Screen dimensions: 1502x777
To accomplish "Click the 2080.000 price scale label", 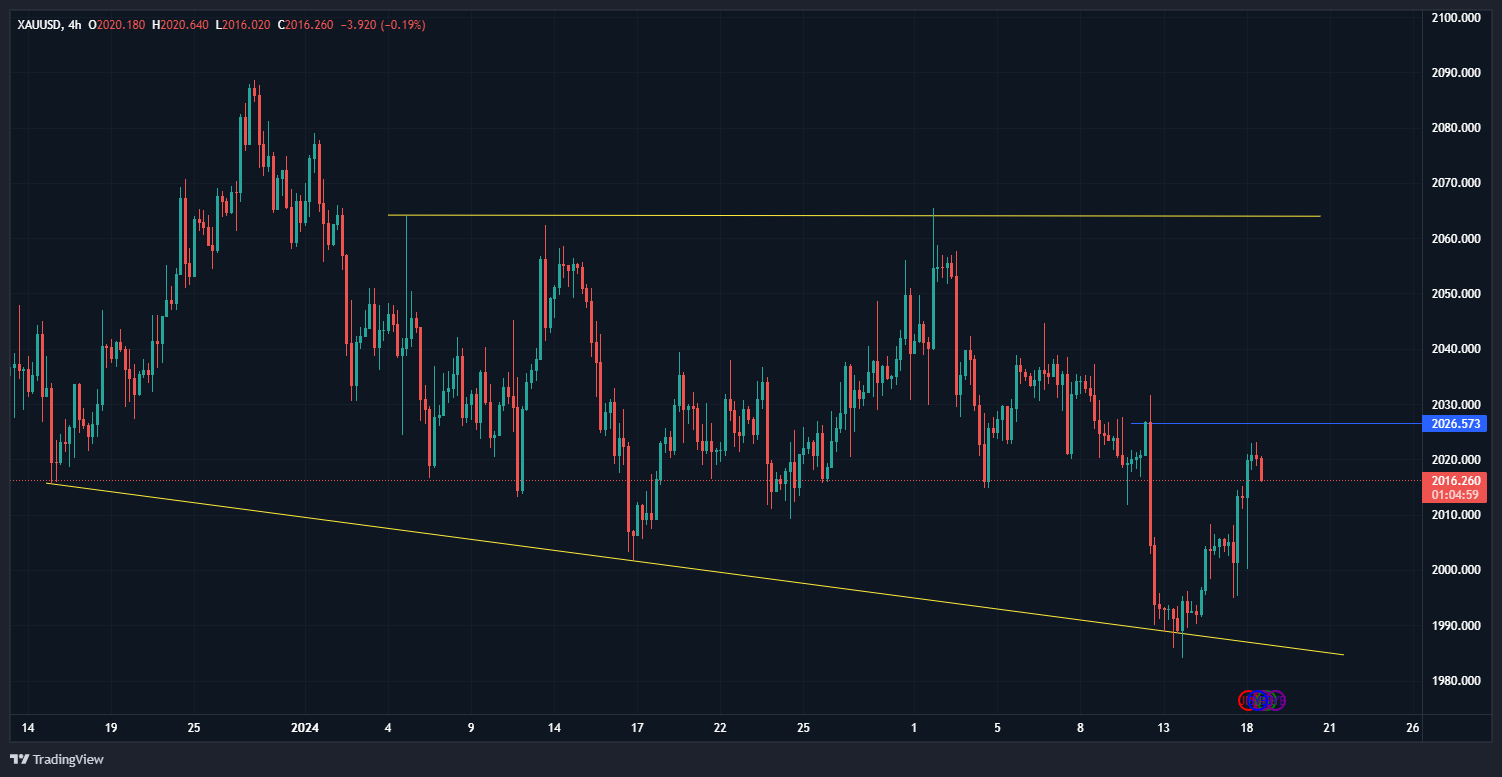I will click(x=1454, y=128).
